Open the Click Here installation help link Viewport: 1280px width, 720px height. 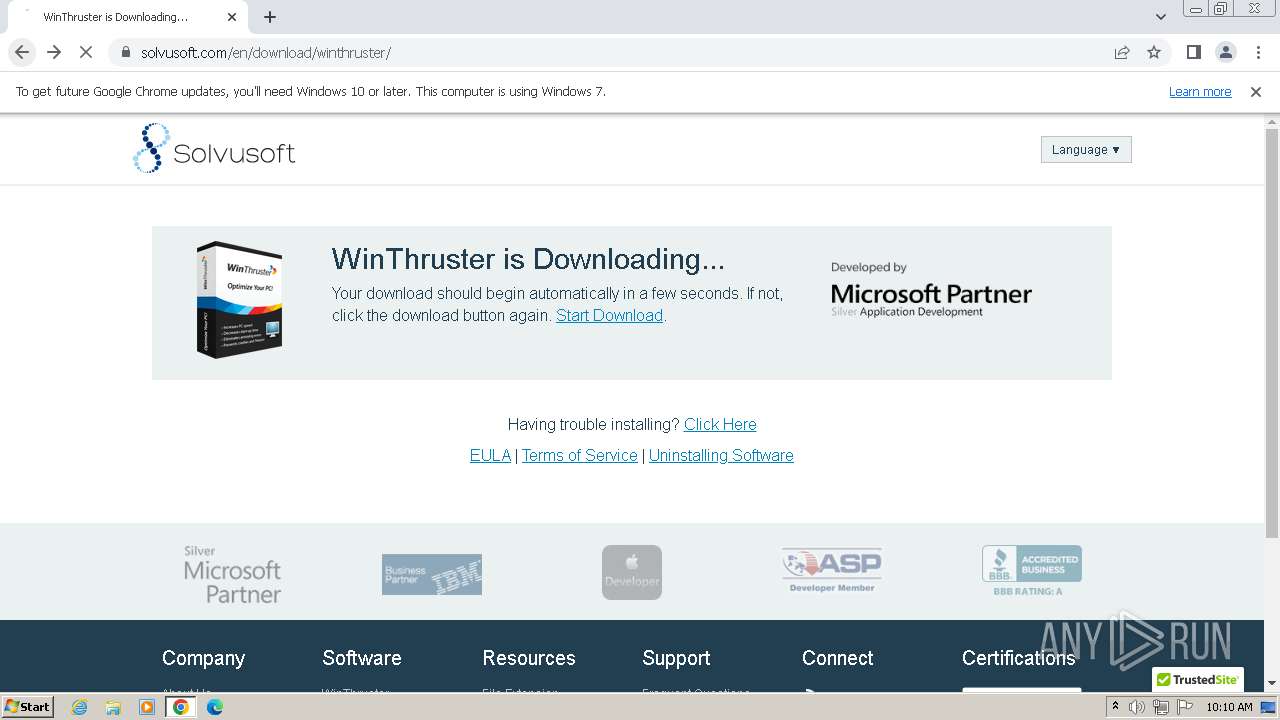[x=720, y=424]
